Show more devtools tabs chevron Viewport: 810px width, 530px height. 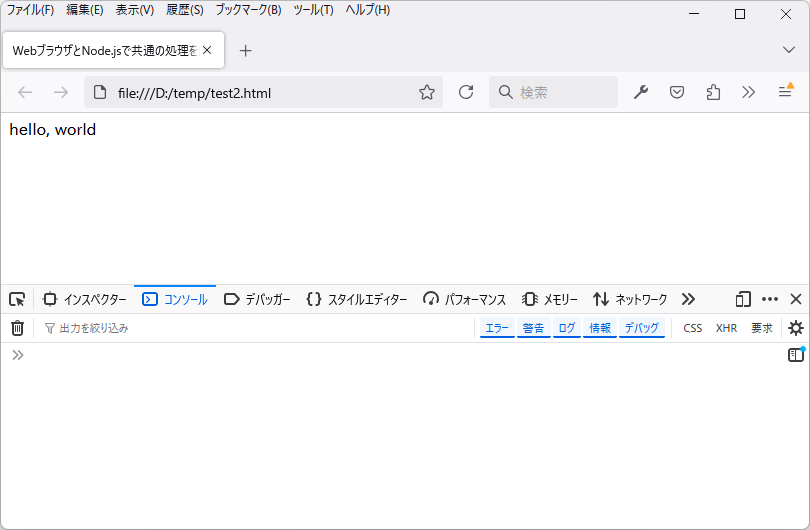tap(688, 299)
